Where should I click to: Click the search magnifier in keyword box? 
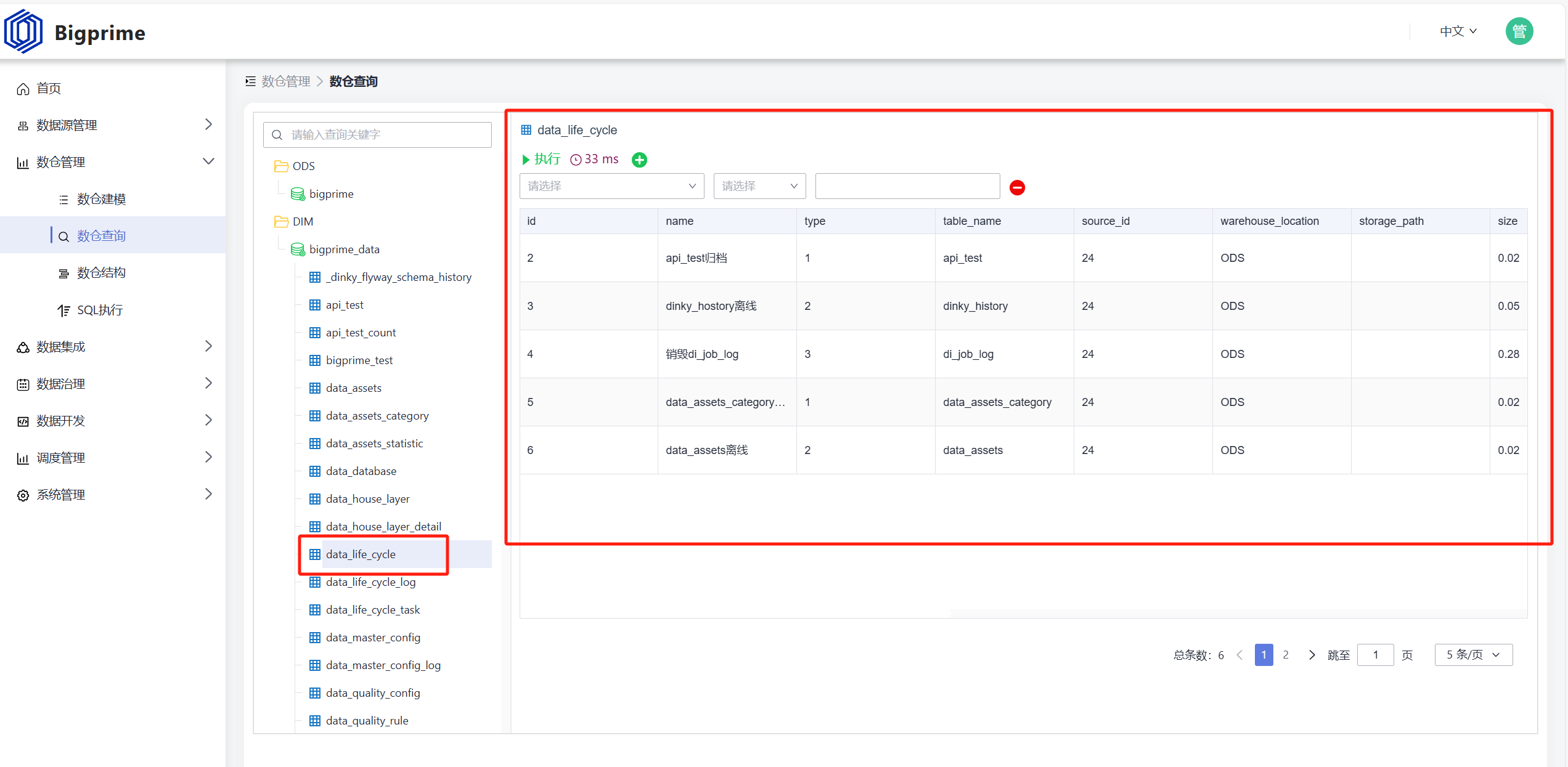coord(277,135)
